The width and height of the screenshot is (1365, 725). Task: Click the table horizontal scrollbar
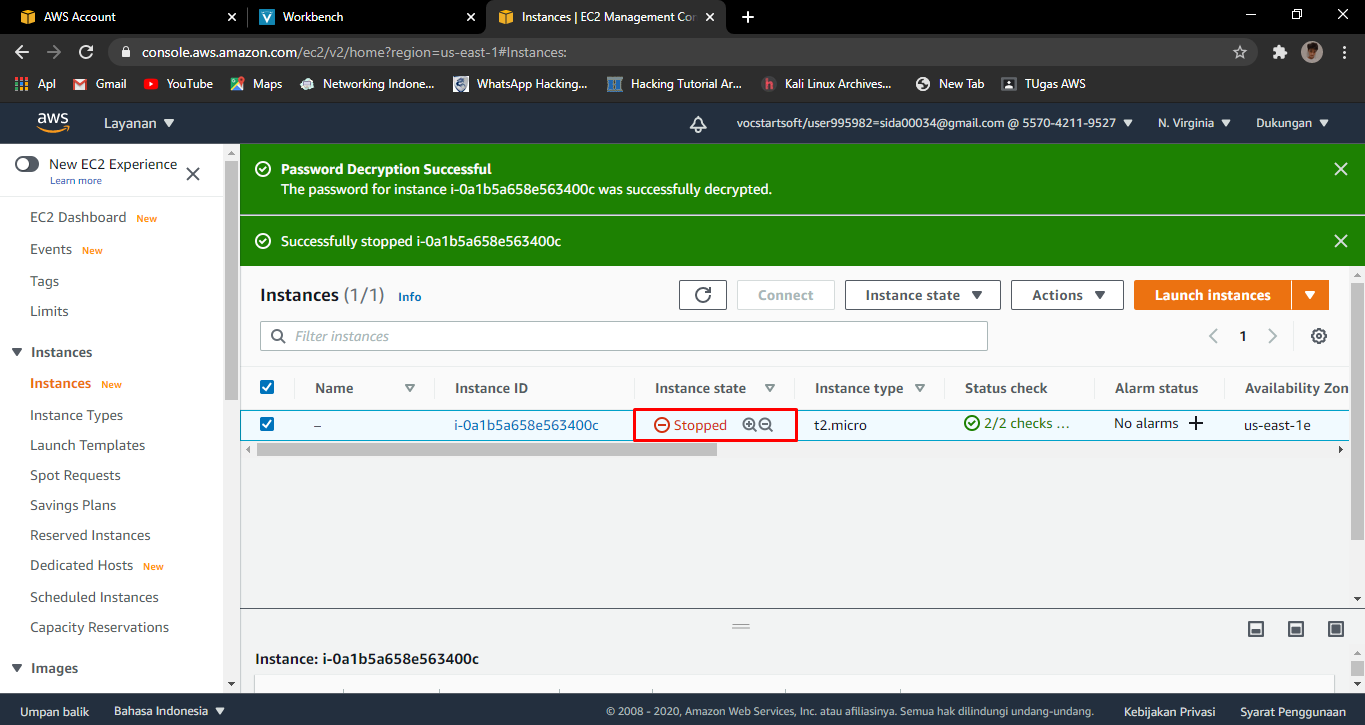487,450
